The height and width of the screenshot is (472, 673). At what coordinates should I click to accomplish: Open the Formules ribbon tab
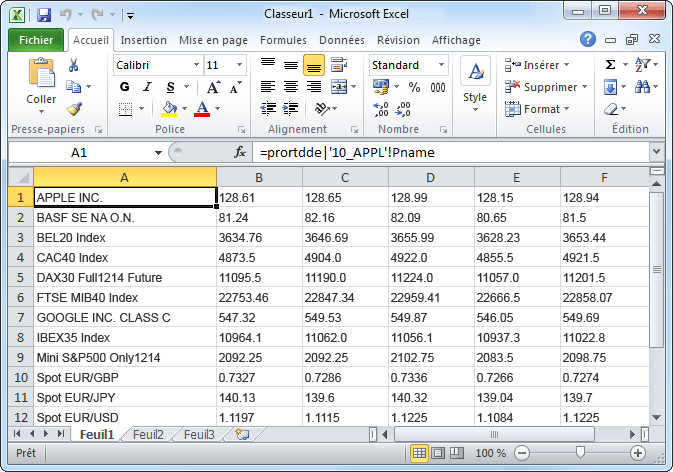click(283, 40)
